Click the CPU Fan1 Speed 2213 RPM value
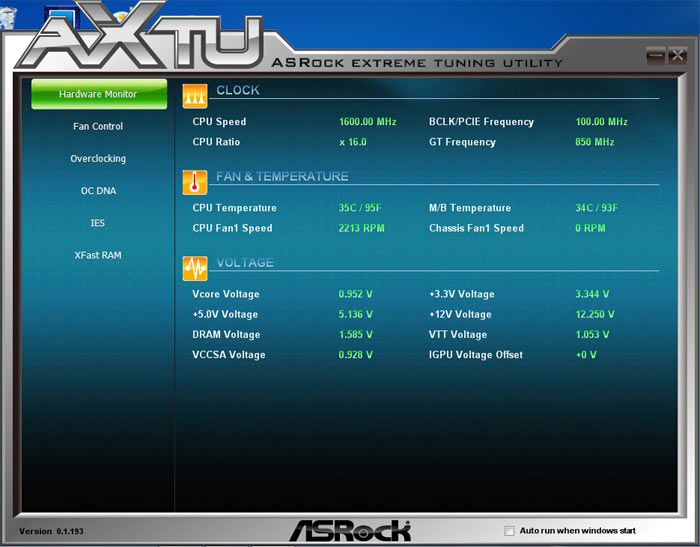This screenshot has width=700, height=547. coord(361,228)
